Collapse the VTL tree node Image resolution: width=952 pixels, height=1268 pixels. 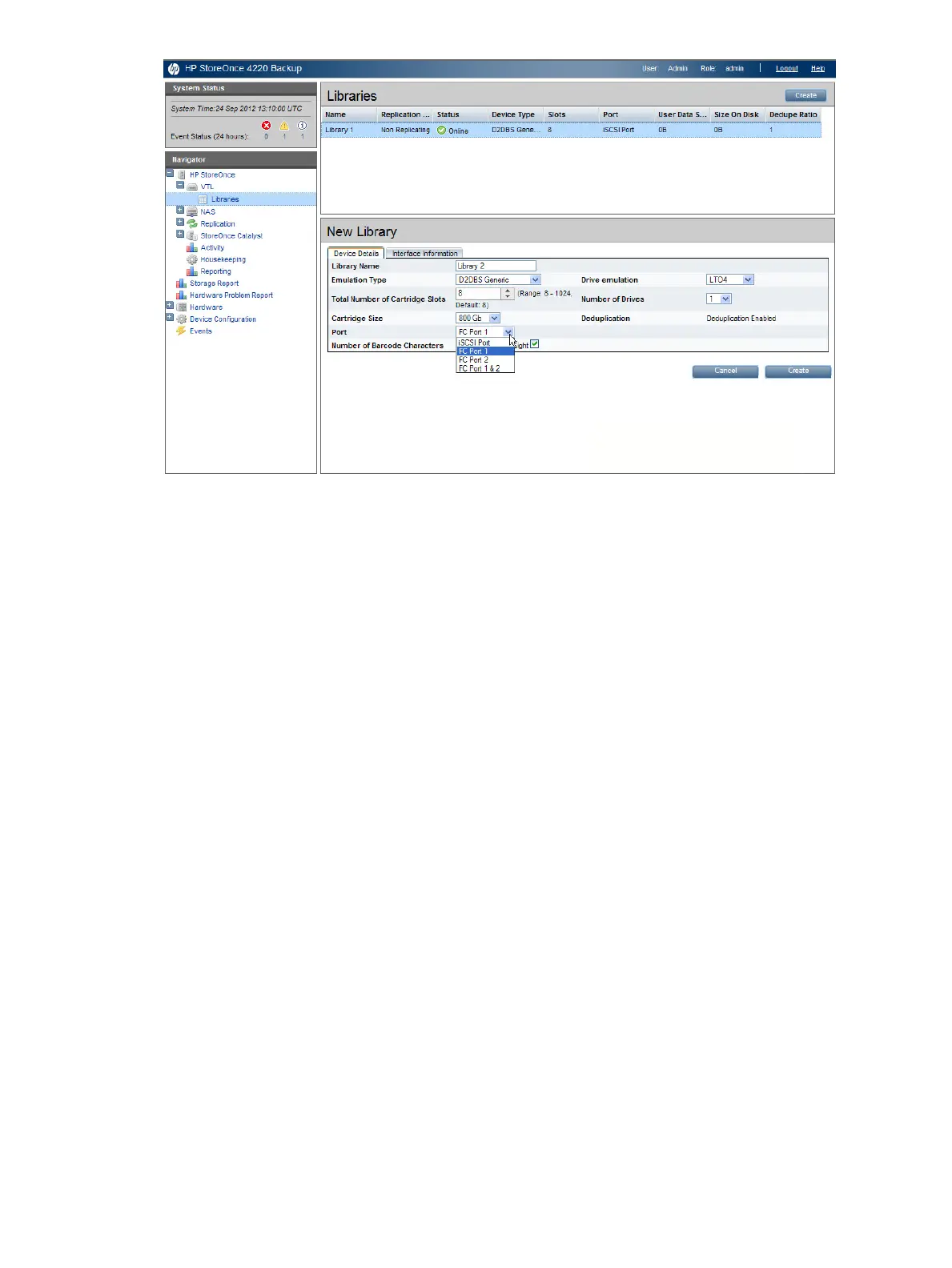pyautogui.click(x=180, y=185)
